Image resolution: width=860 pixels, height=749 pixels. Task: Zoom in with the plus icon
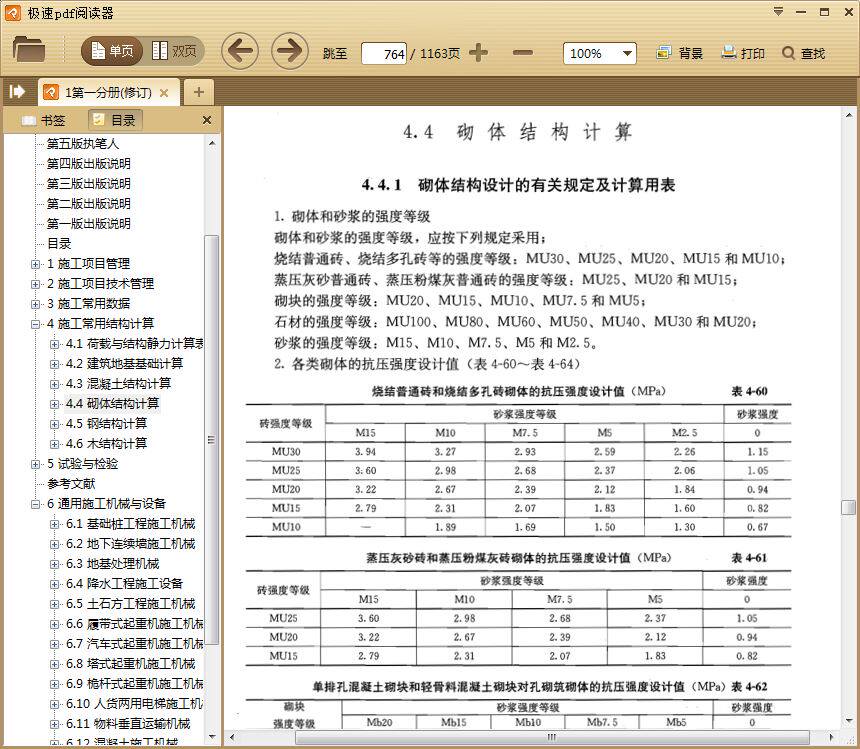(478, 53)
